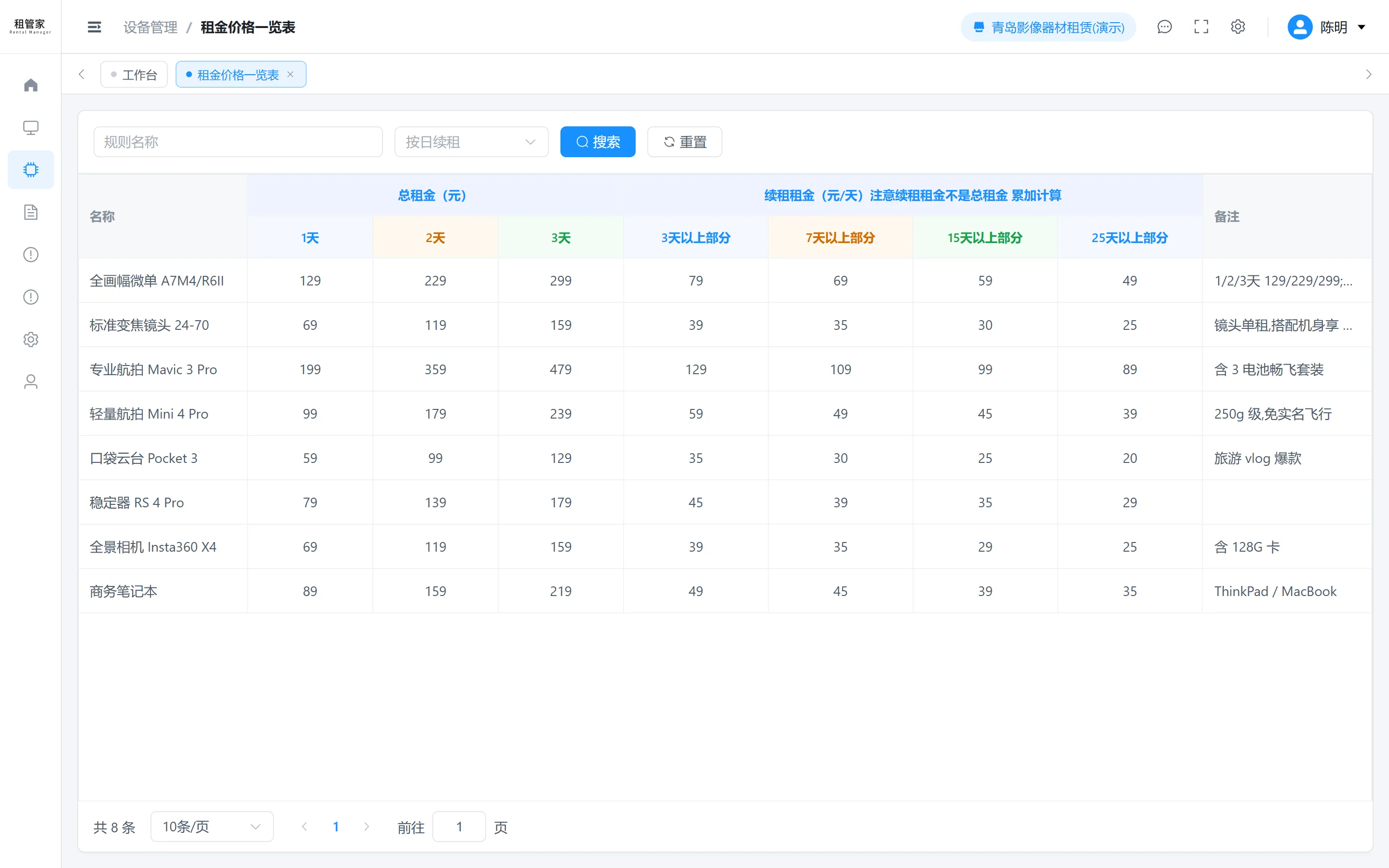Open the document icon in sidebar
The width and height of the screenshot is (1389, 868).
(x=30, y=212)
